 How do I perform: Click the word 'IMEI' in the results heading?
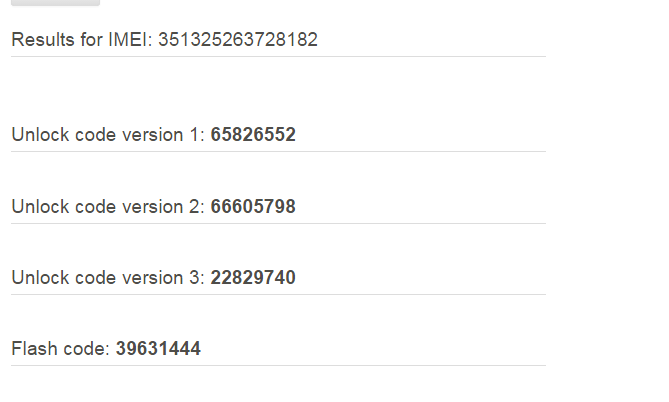(x=128, y=40)
